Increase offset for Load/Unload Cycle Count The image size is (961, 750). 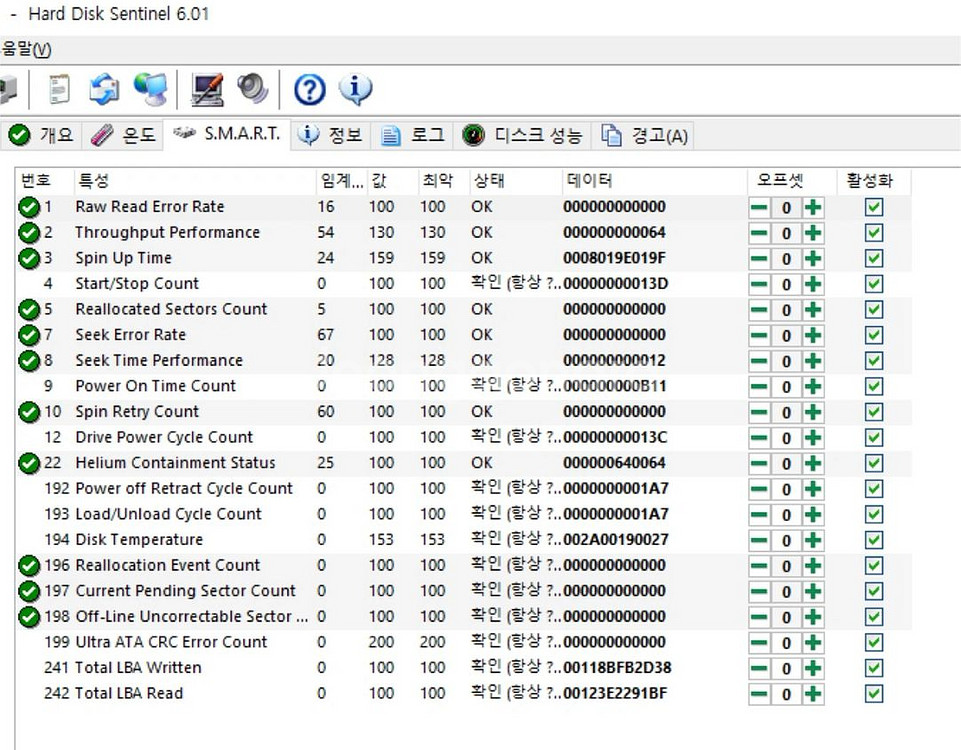[813, 515]
